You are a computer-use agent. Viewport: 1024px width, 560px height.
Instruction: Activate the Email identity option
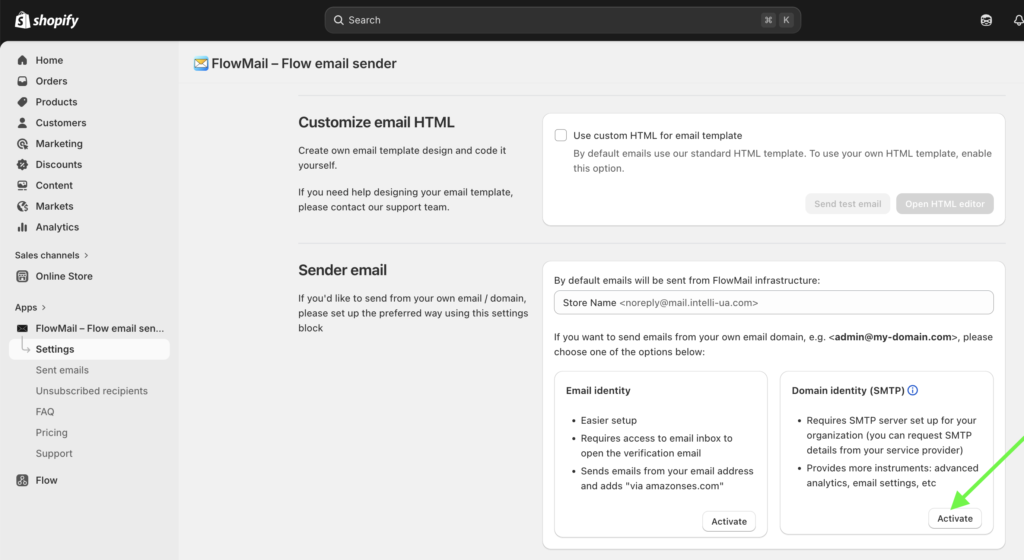pyautogui.click(x=729, y=521)
